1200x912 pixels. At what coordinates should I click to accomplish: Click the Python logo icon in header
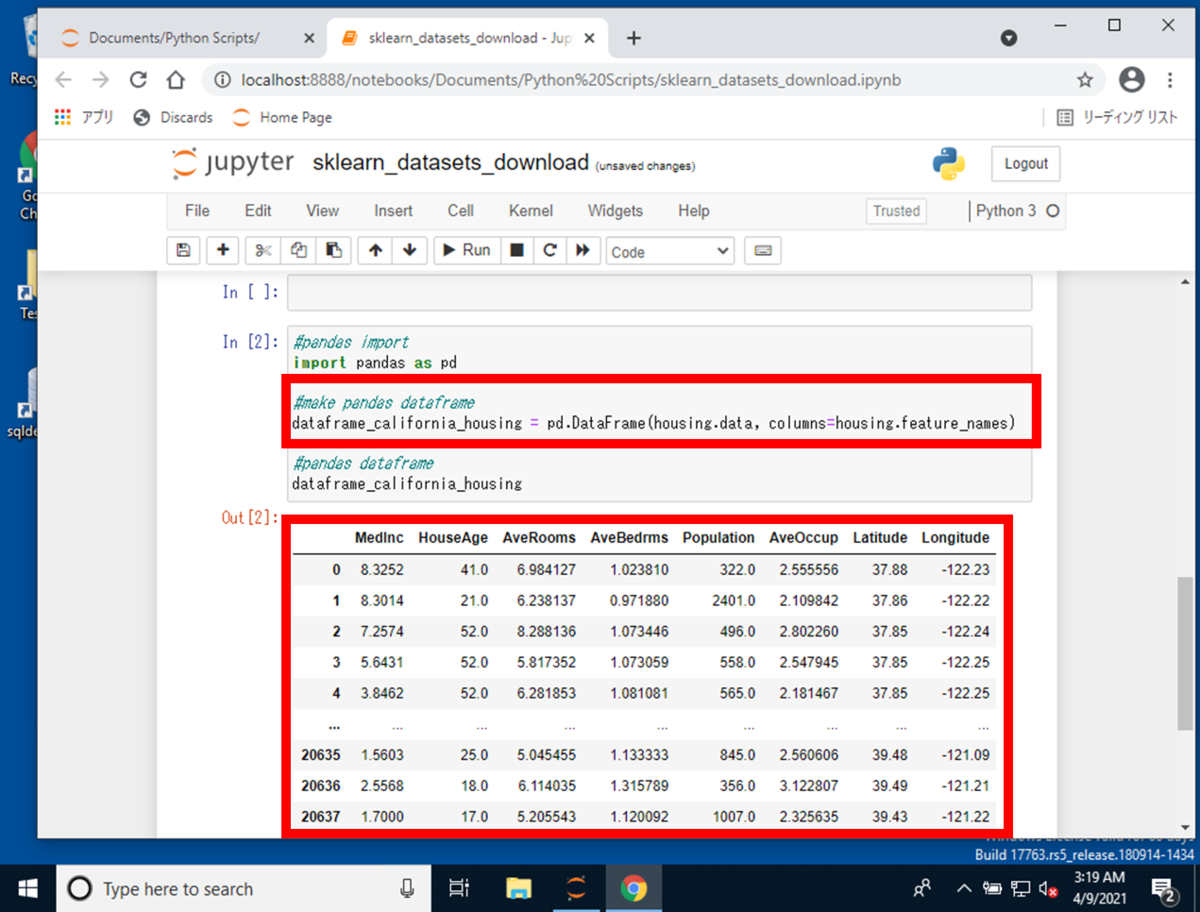[949, 164]
